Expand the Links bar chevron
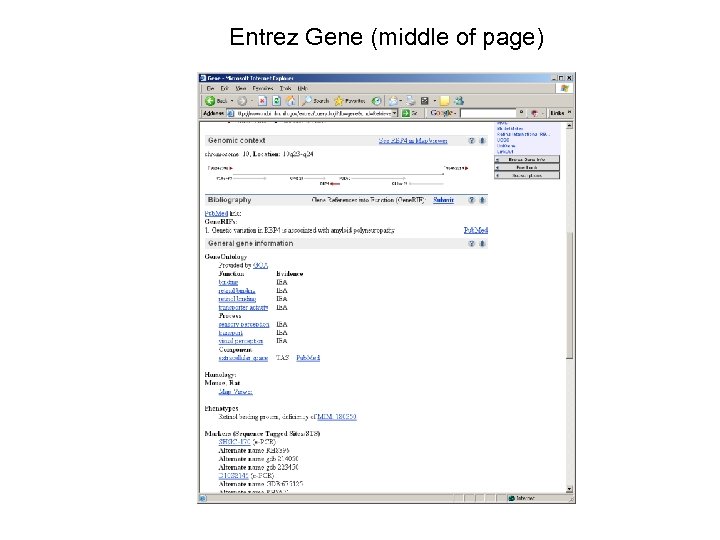The width and height of the screenshot is (720, 540). pos(569,112)
